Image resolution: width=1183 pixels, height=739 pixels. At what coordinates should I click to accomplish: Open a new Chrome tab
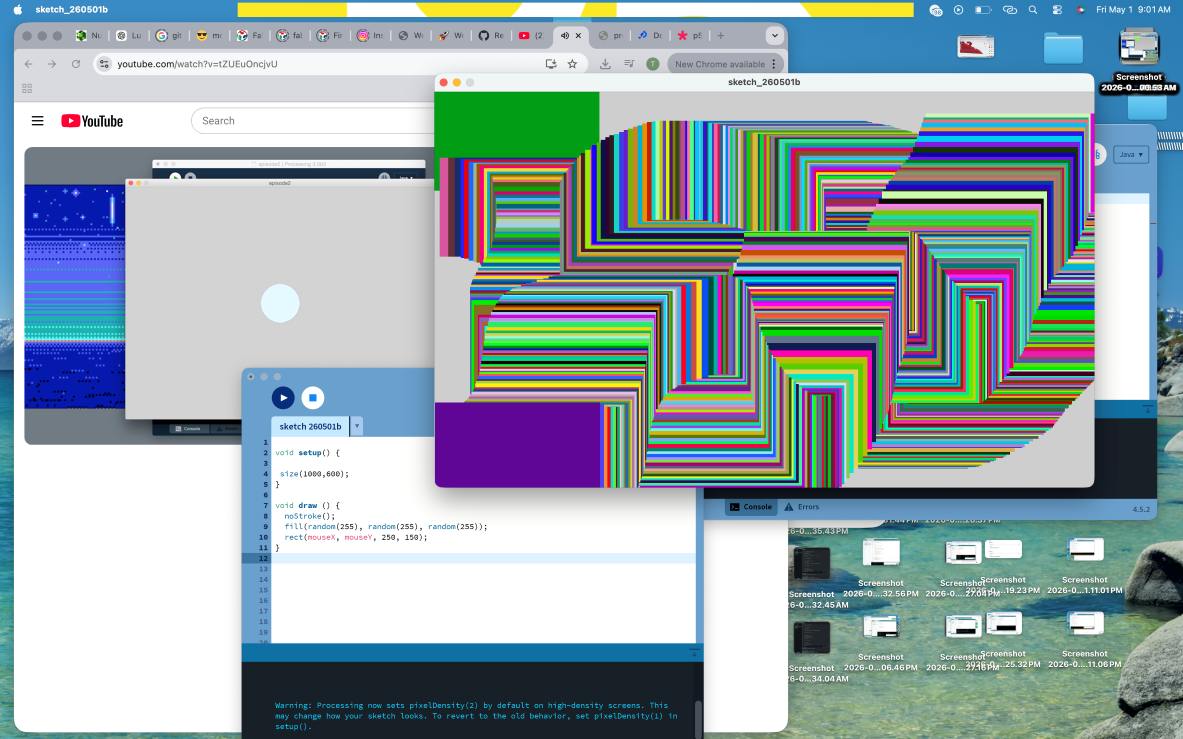coord(721,35)
